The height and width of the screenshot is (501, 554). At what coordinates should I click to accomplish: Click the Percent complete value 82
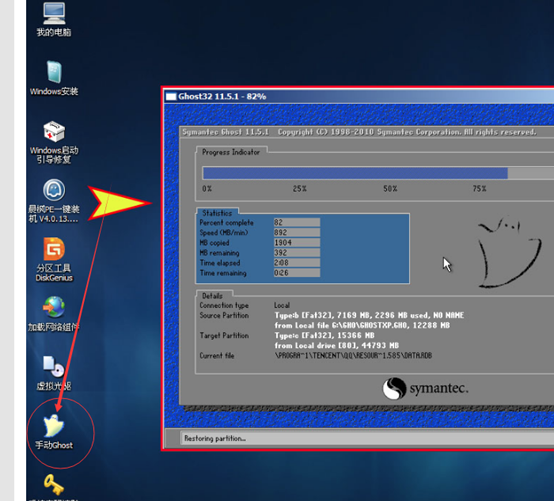pyautogui.click(x=297, y=222)
